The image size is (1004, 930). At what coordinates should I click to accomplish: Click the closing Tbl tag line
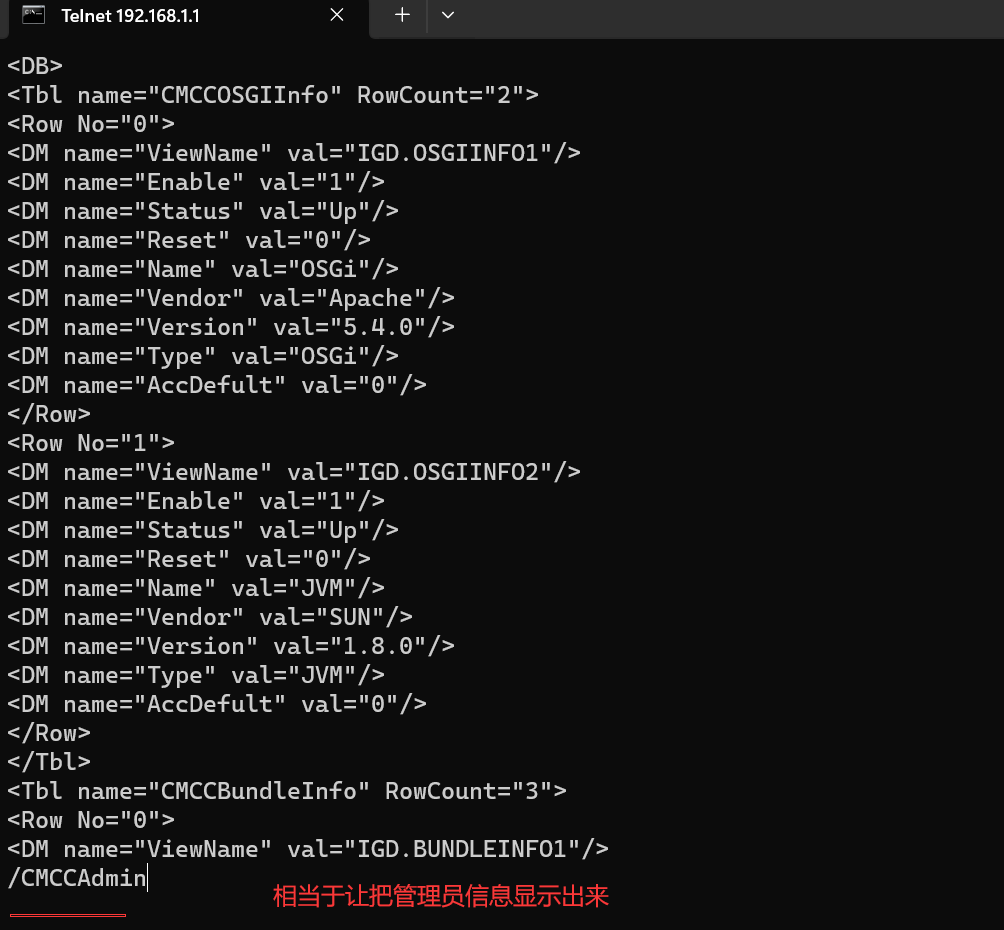pyautogui.click(x=49, y=762)
